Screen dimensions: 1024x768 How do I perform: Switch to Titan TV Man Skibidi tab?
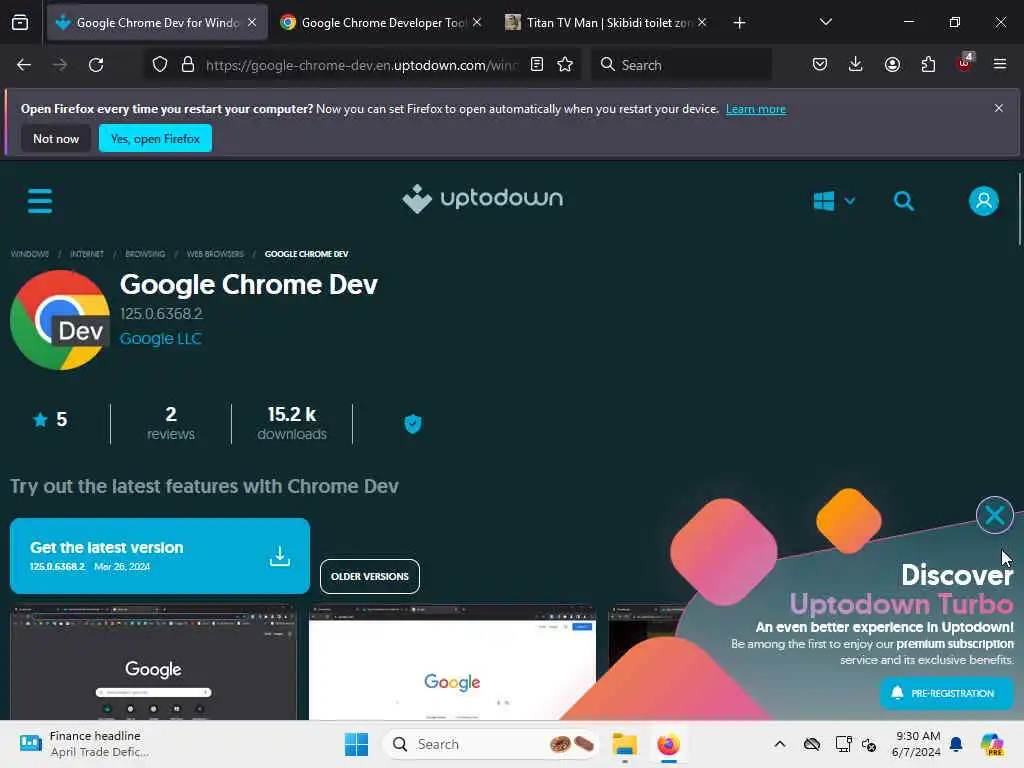coord(606,23)
